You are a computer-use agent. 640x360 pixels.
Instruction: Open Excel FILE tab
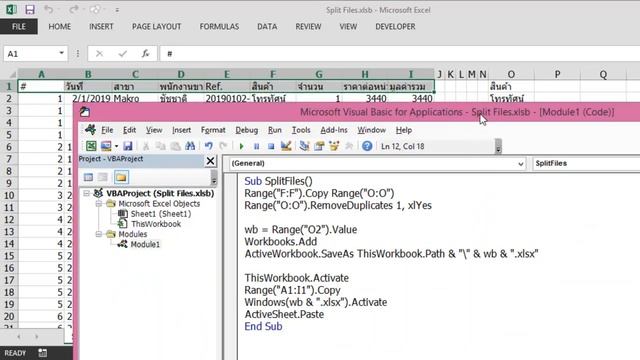pos(19,27)
